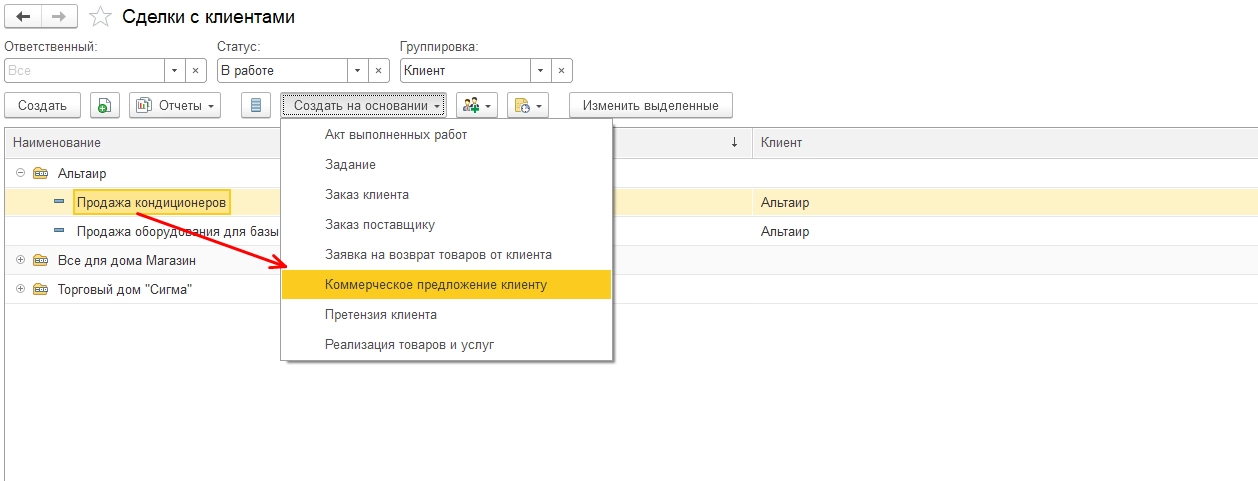
Task: Open the participants icon dropdown button
Action: [x=476, y=105]
